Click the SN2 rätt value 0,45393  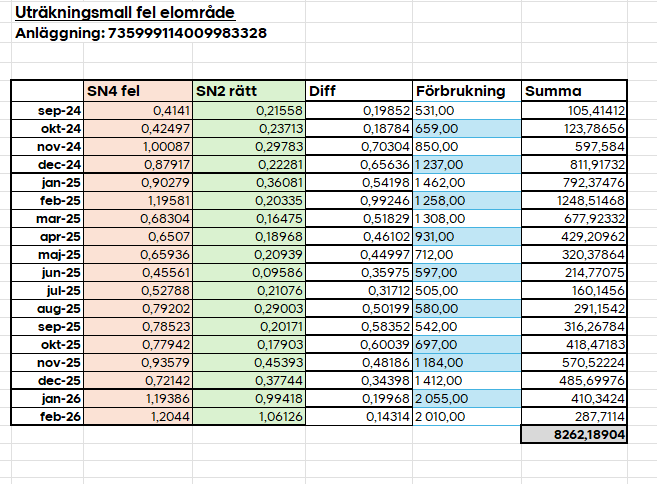pos(248,362)
